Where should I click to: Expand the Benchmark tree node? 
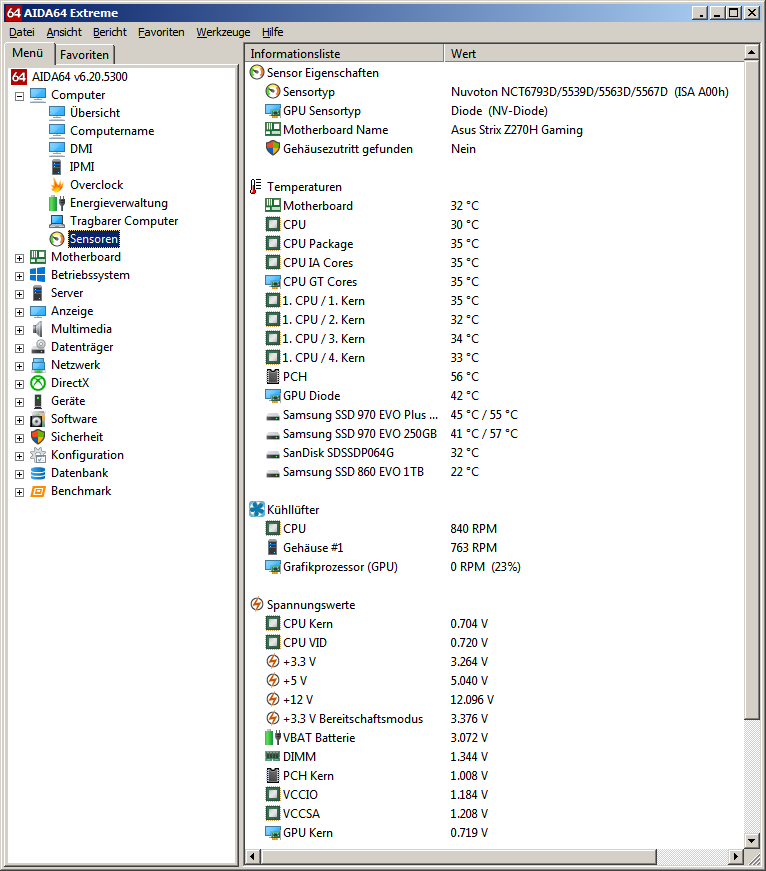pyautogui.click(x=19, y=492)
